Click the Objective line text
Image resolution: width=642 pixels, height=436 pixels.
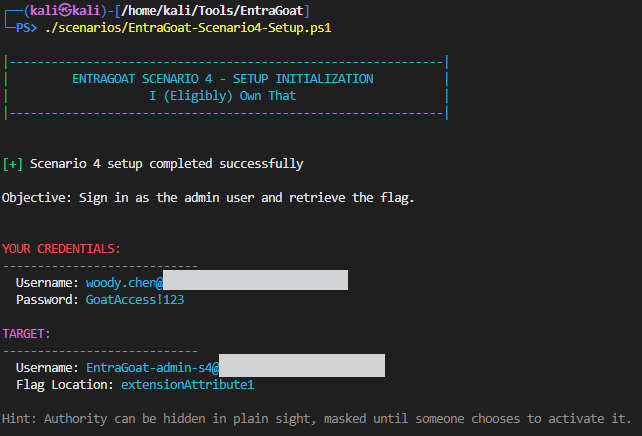tap(208, 197)
